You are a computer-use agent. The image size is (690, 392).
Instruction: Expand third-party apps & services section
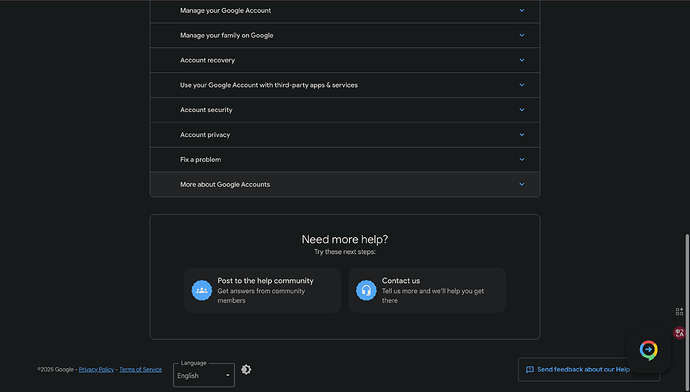[x=345, y=85]
